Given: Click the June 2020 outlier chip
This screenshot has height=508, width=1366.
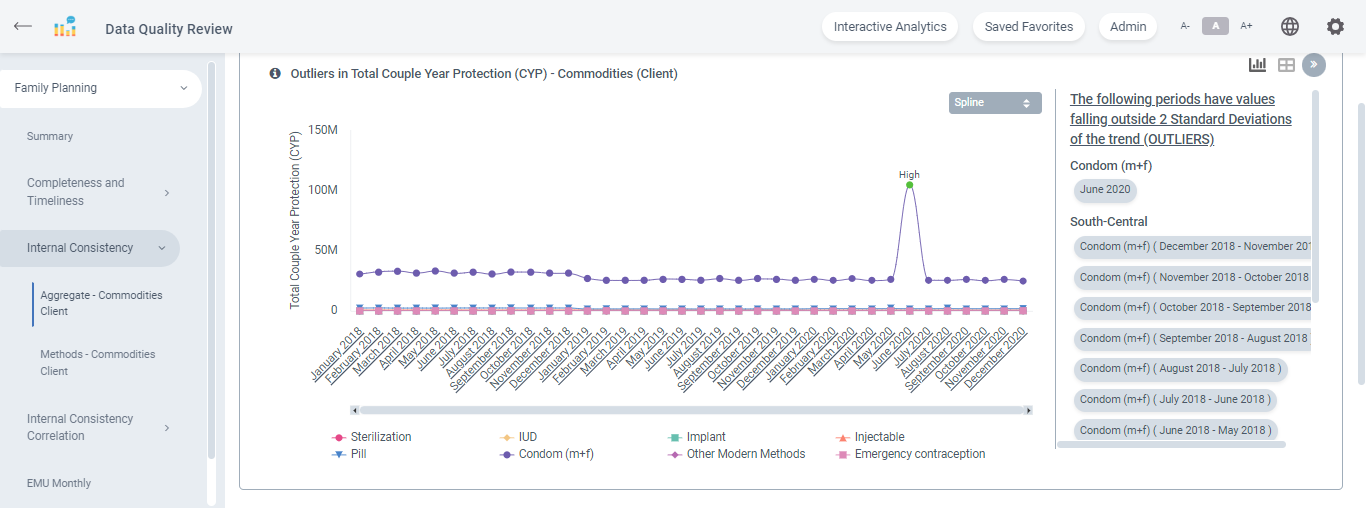Looking at the screenshot, I should click(1105, 189).
